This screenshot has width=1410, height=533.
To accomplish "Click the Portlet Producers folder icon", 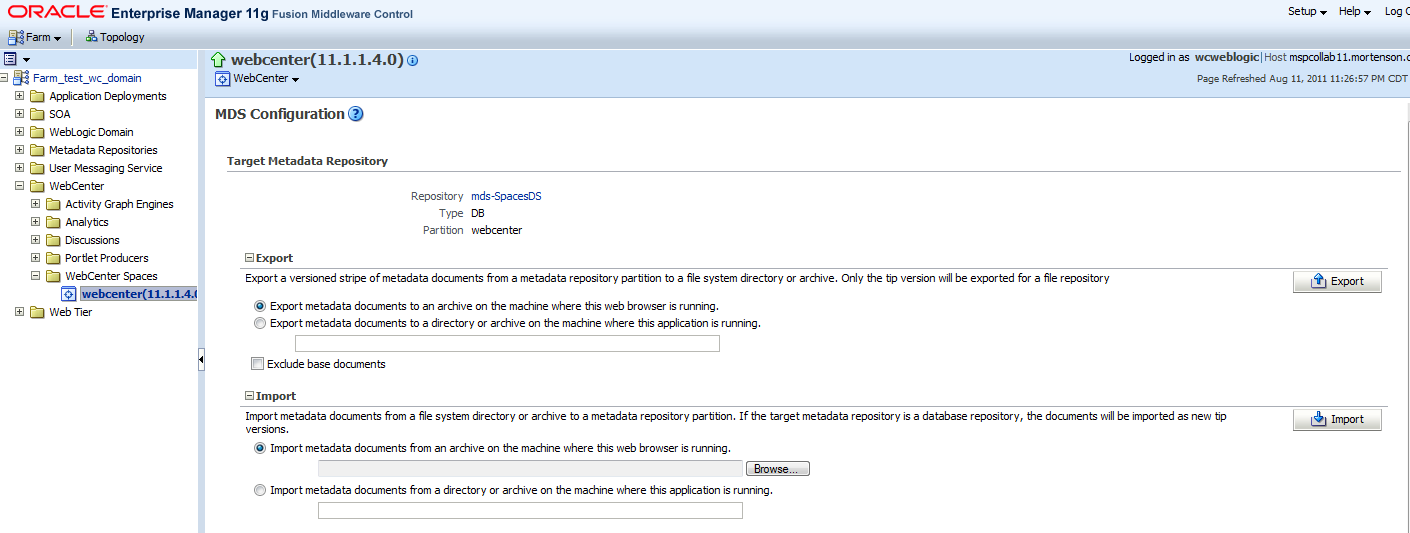I will [53, 258].
